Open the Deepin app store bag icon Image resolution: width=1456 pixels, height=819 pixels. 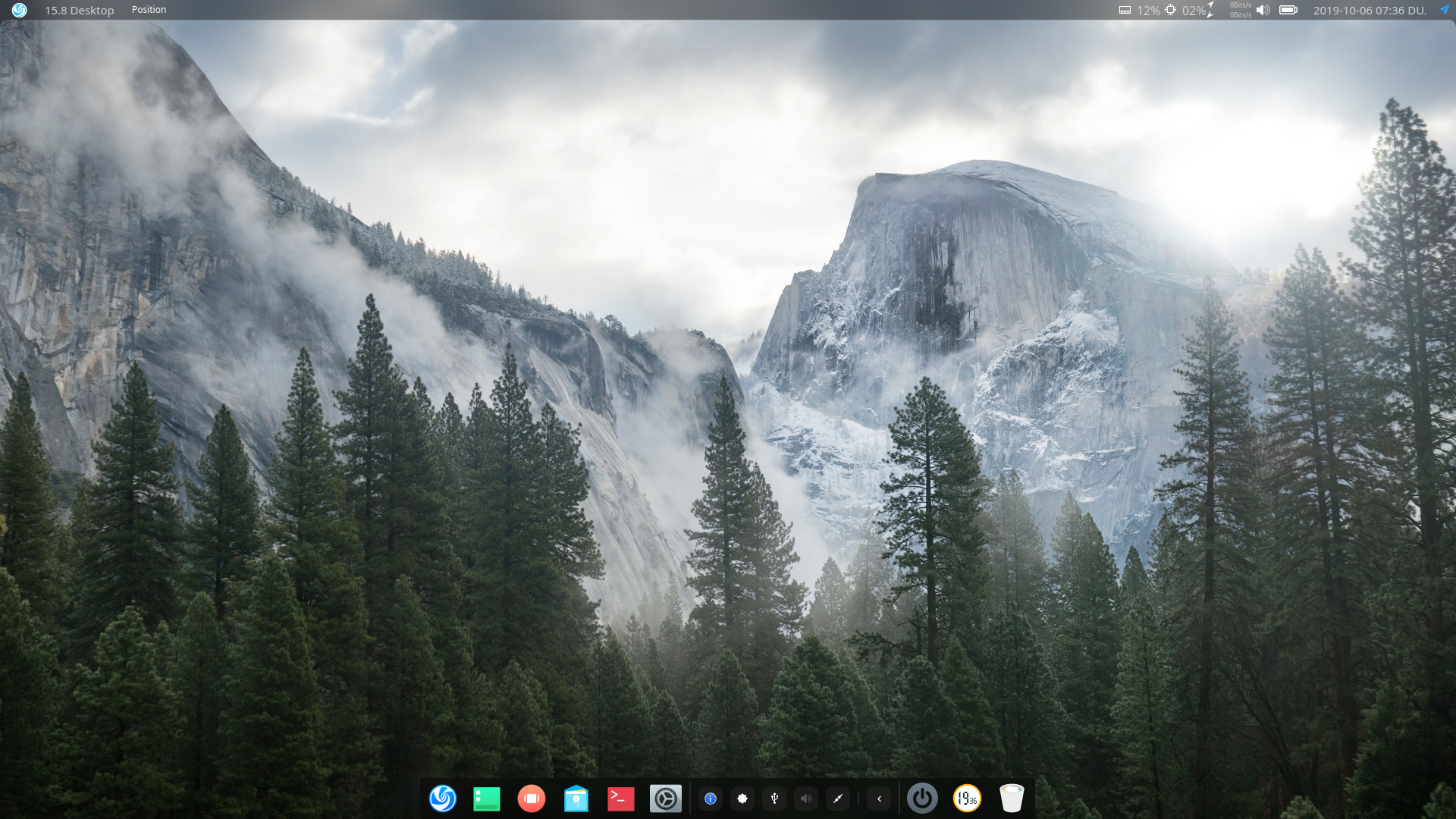(576, 799)
